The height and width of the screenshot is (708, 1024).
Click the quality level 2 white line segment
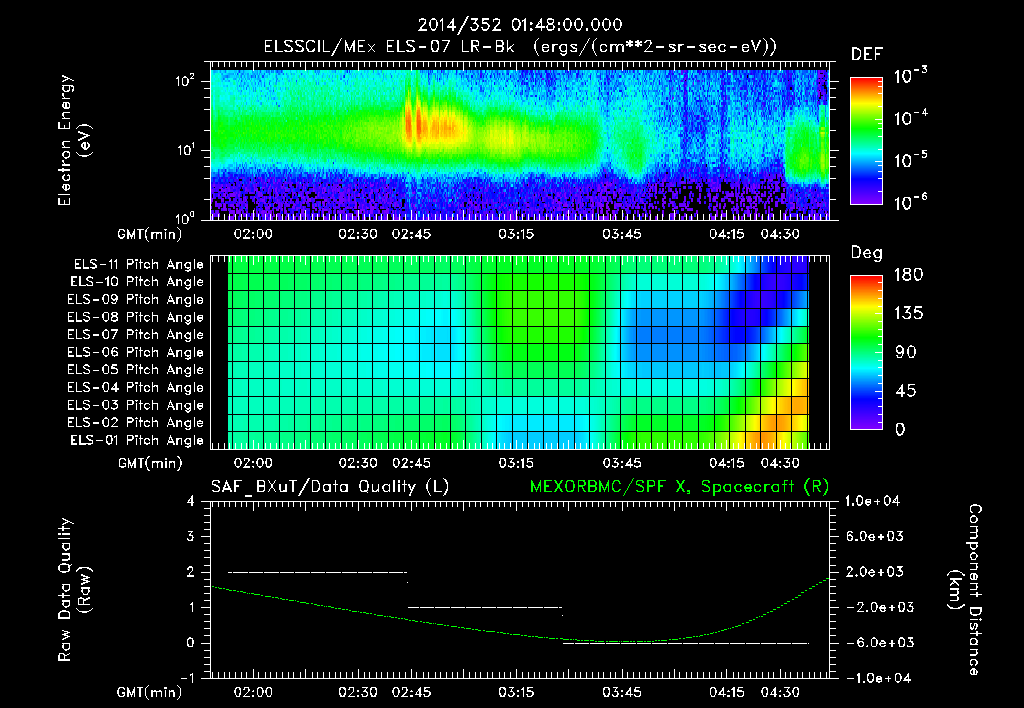point(317,572)
